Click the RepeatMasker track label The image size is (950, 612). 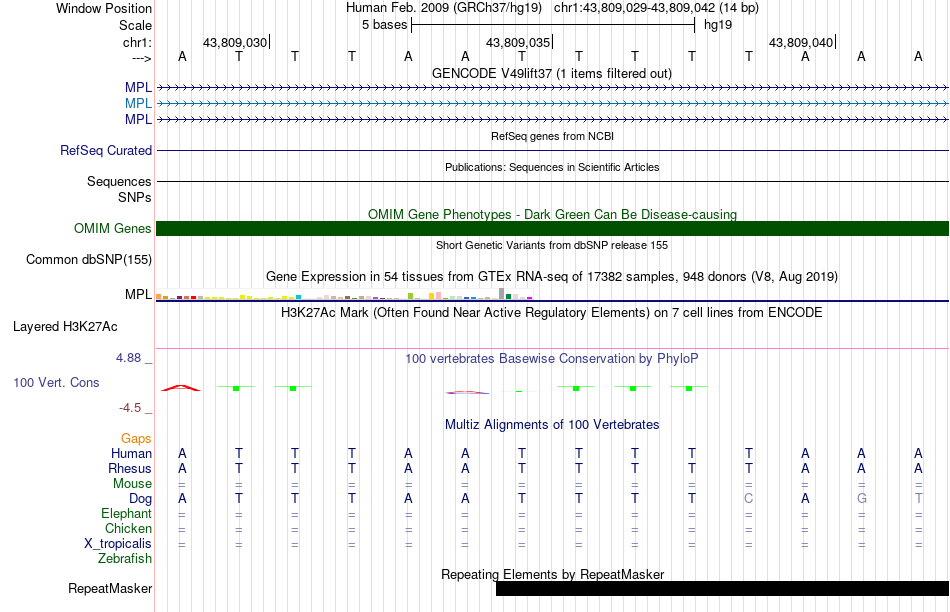pos(110,588)
